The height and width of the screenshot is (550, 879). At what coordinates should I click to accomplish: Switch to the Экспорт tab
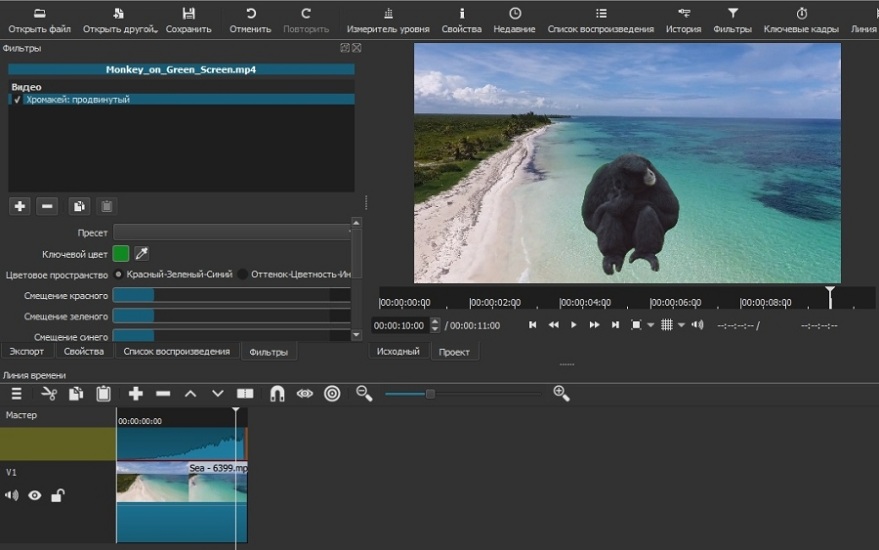click(26, 352)
